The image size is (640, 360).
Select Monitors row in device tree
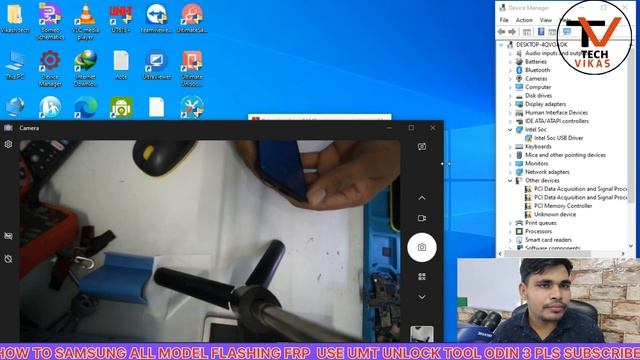[536, 163]
